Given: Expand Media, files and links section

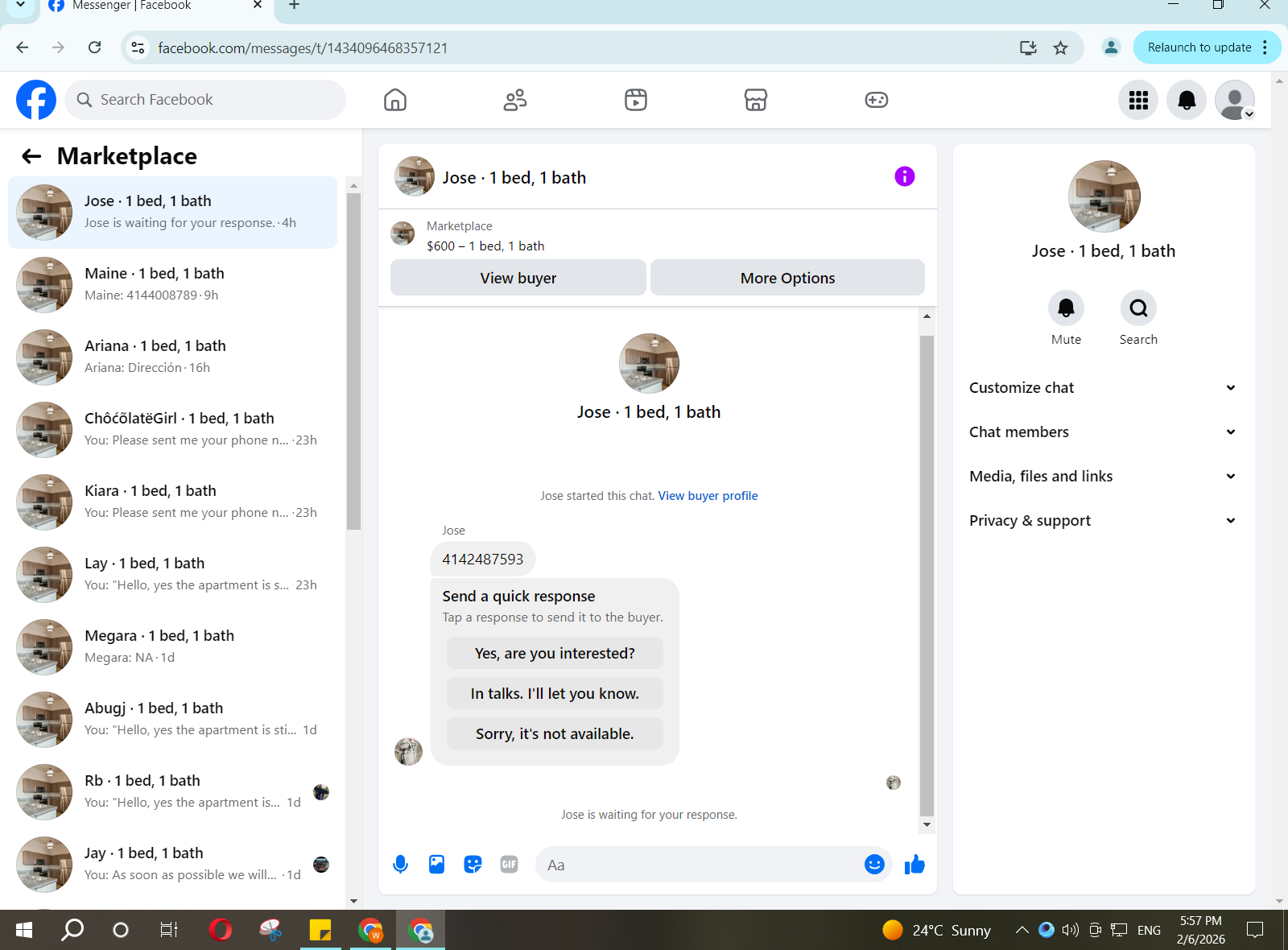Looking at the screenshot, I should pyautogui.click(x=1103, y=477).
